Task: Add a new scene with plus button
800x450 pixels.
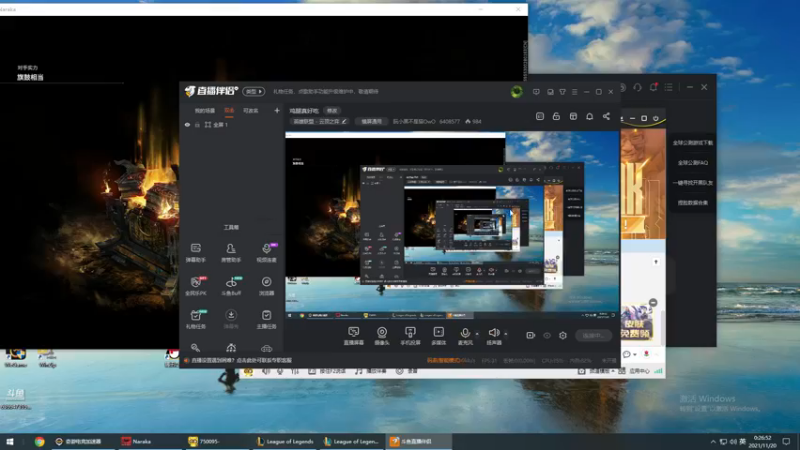Action: click(x=277, y=110)
